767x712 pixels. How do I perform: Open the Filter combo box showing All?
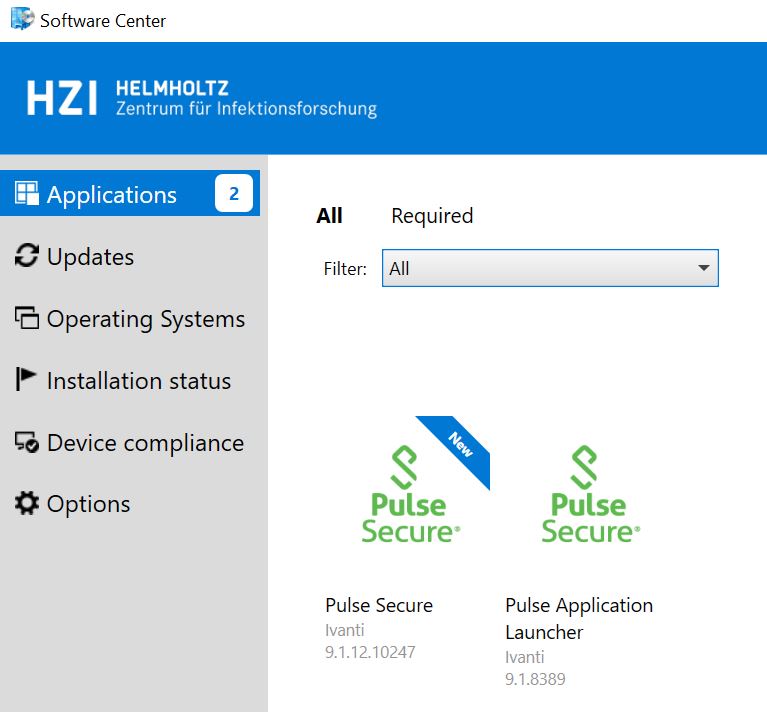(535, 268)
